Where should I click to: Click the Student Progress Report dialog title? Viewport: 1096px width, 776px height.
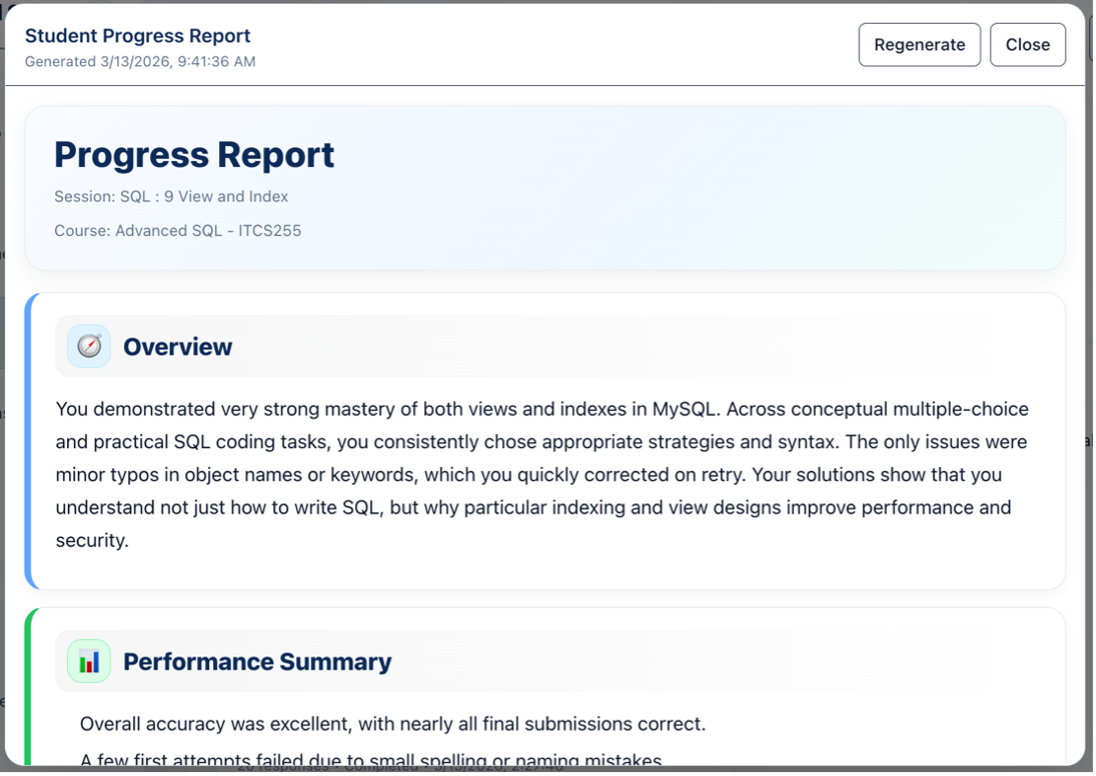pos(137,36)
